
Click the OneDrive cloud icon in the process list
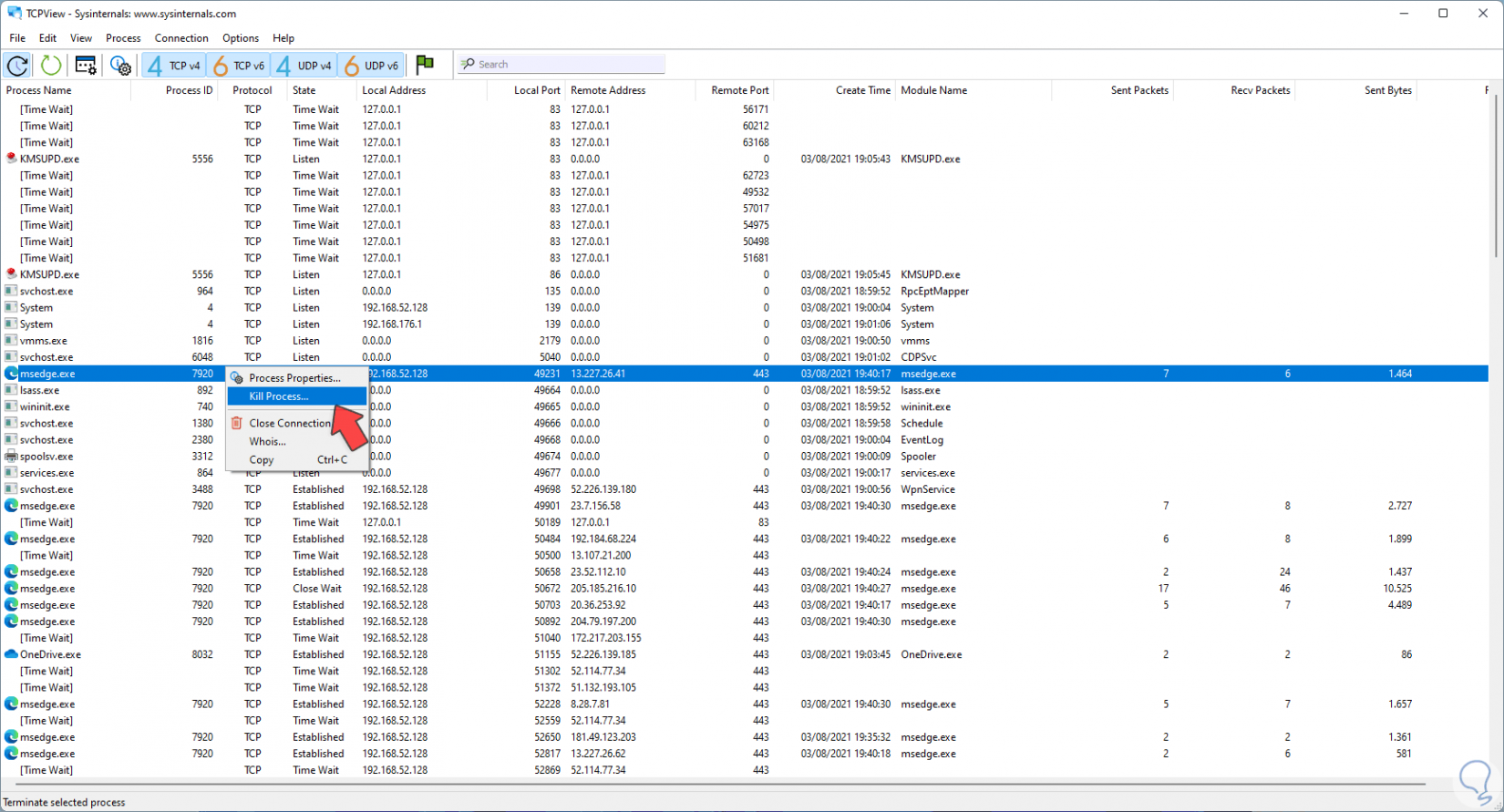coord(11,654)
